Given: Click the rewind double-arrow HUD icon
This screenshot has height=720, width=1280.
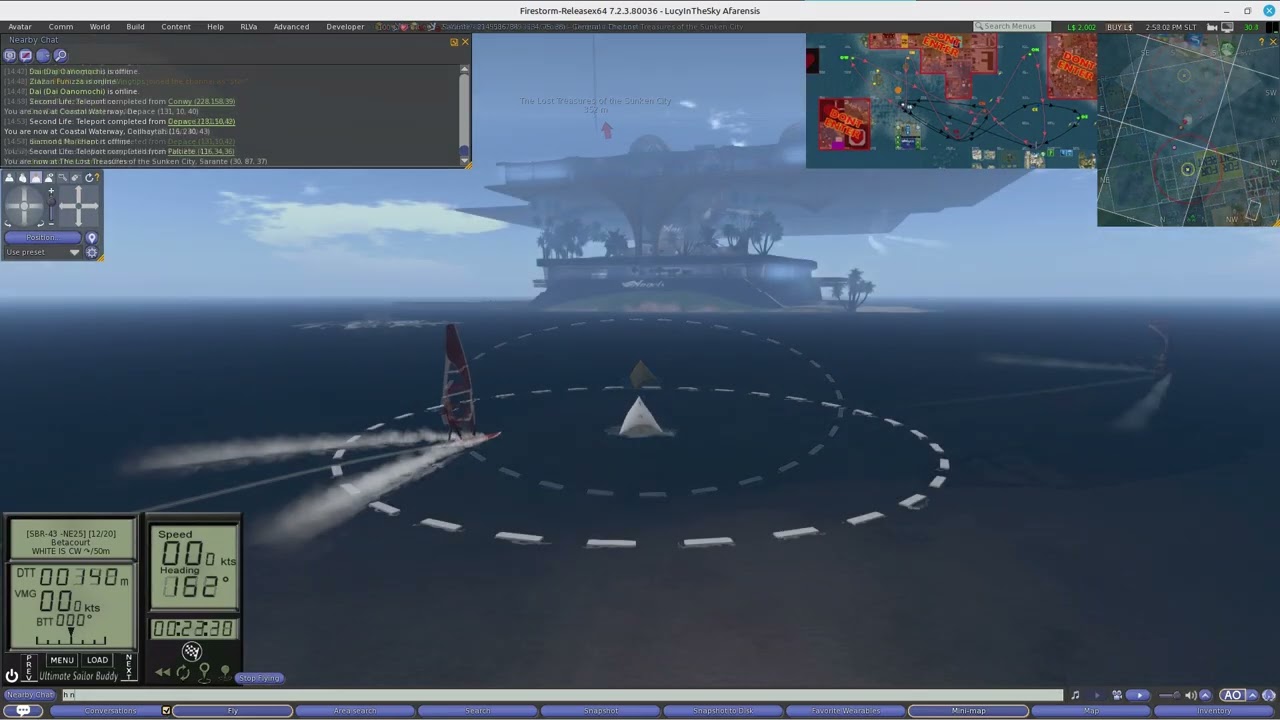Looking at the screenshot, I should pos(162,672).
